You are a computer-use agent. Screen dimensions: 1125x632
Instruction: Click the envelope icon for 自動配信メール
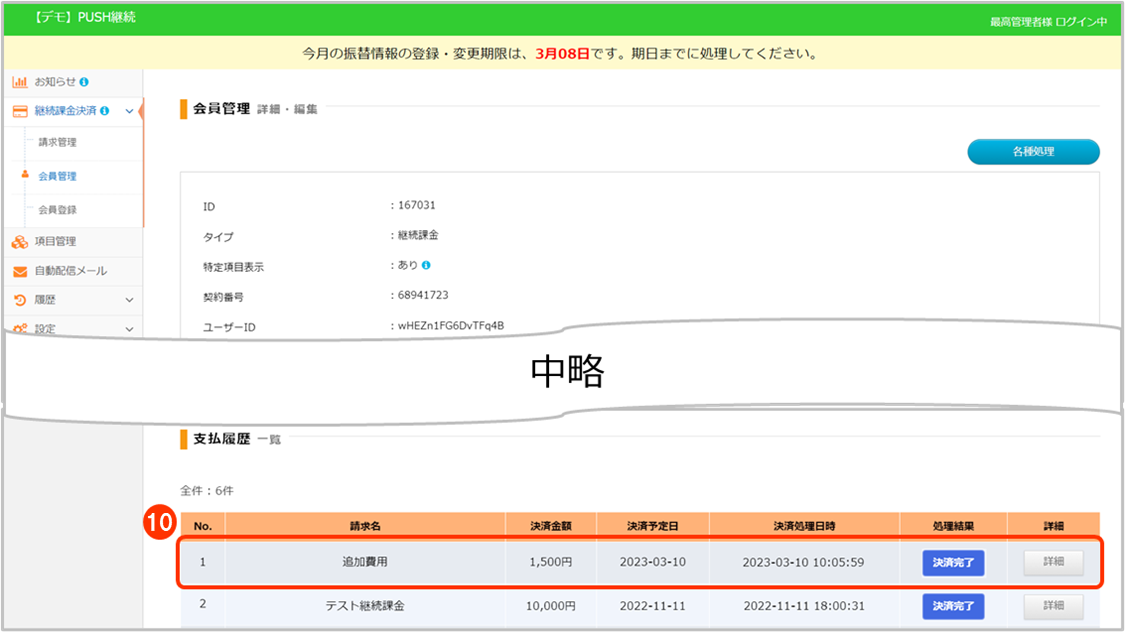point(19,271)
